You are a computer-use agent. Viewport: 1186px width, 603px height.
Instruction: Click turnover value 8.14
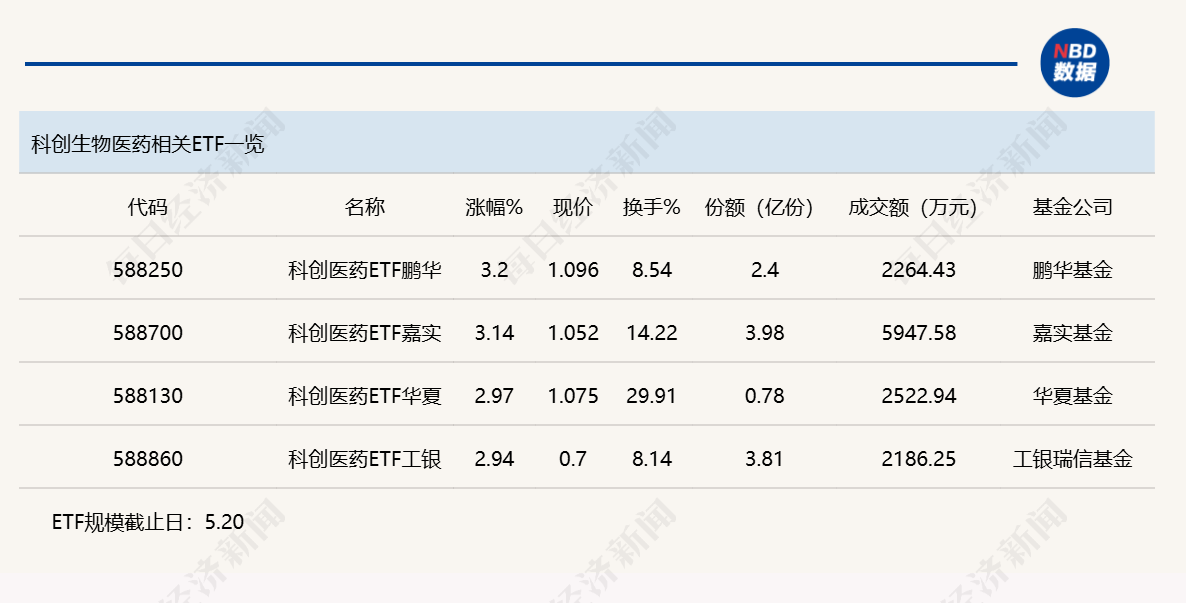[x=651, y=458]
